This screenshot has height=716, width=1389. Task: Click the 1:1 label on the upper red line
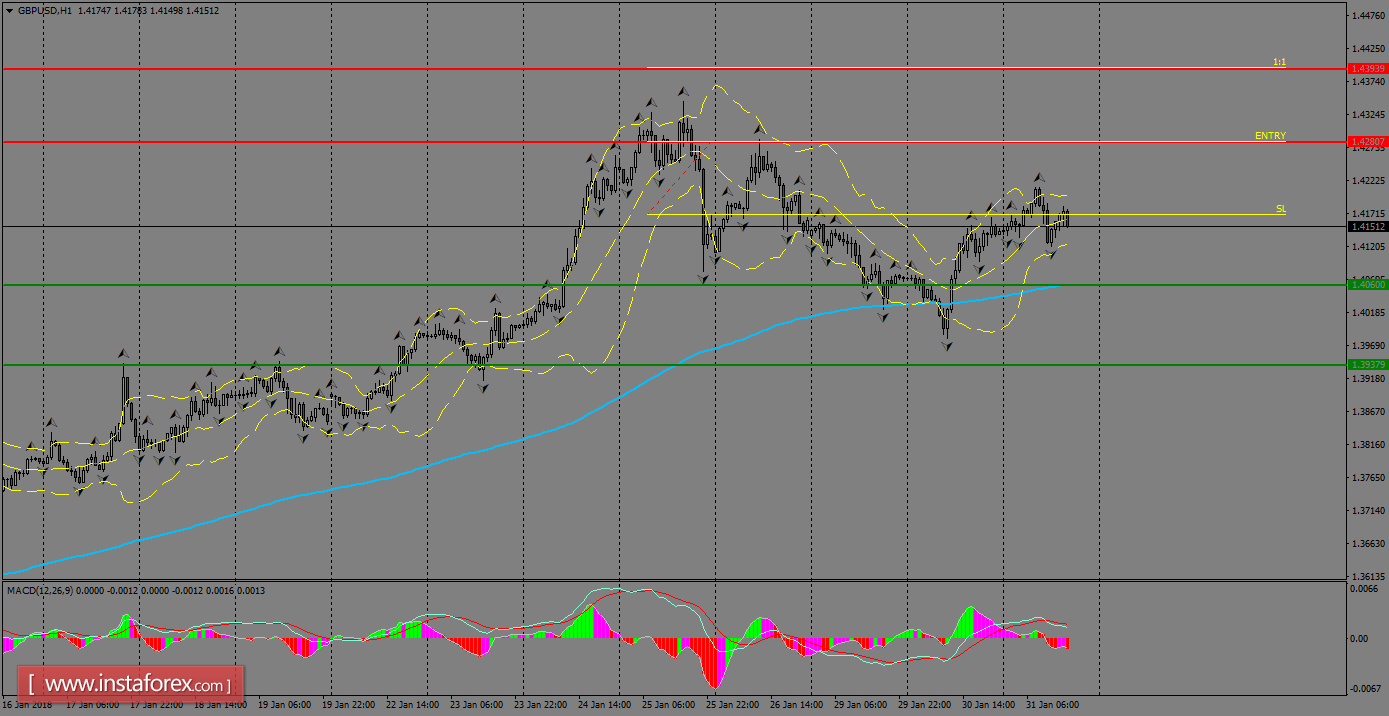tap(1278, 62)
